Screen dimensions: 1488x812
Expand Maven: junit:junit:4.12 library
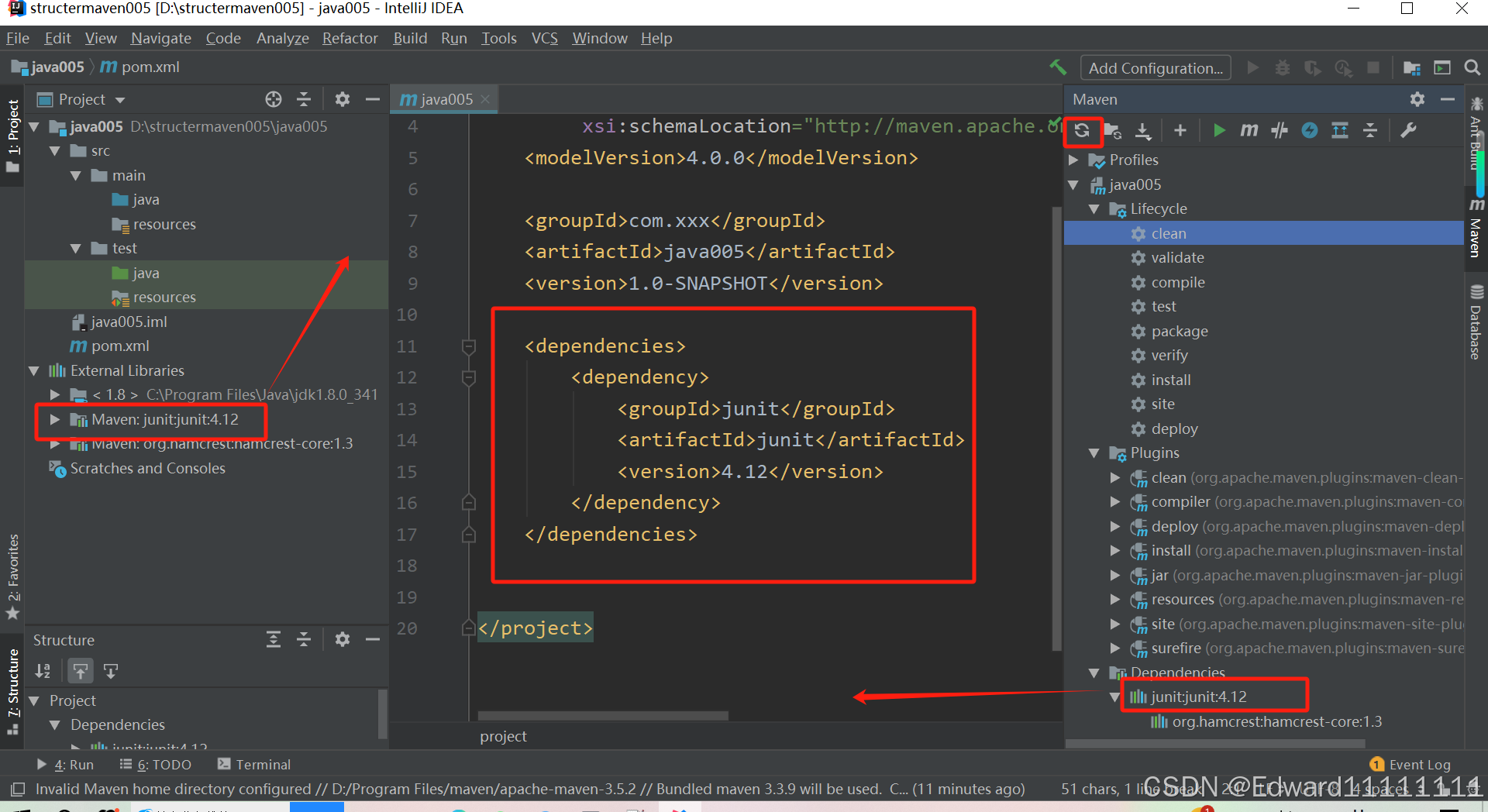[x=55, y=419]
